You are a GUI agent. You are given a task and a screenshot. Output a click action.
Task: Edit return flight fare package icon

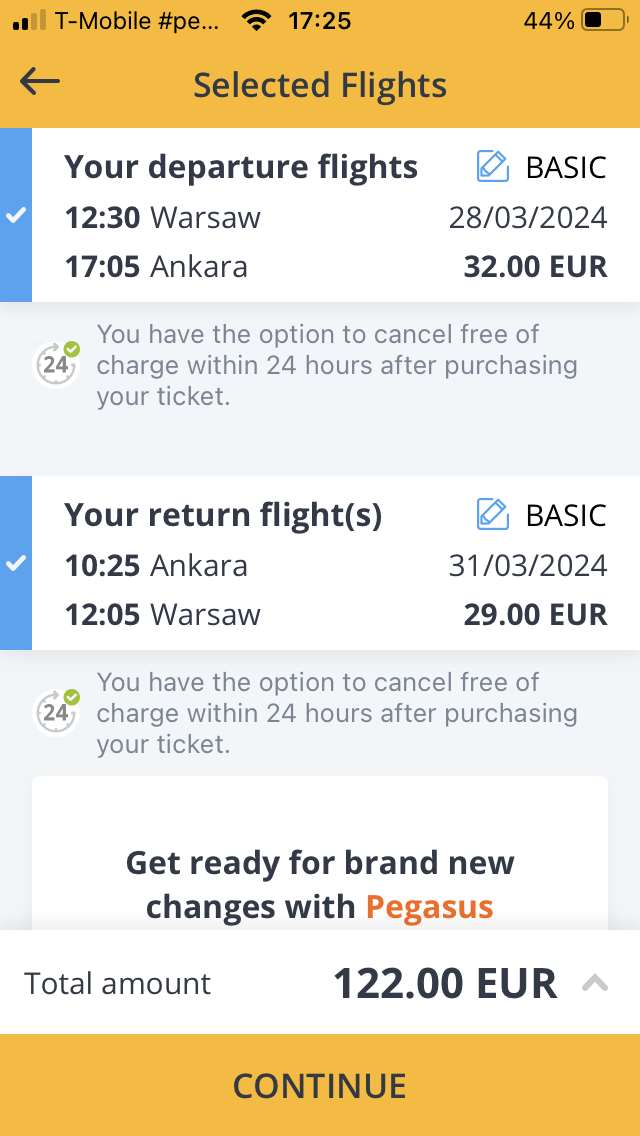[493, 514]
